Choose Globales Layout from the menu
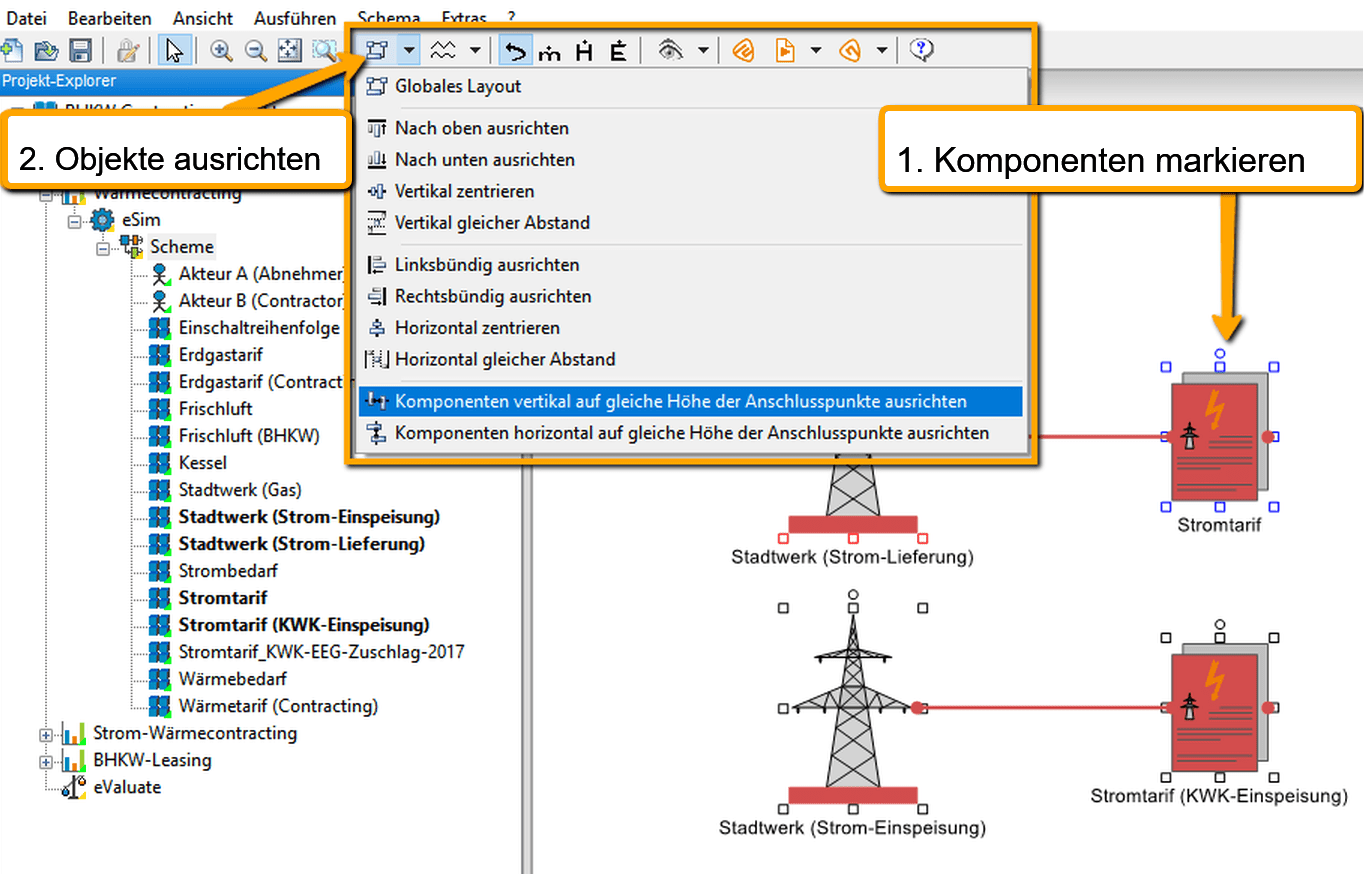The image size is (1364, 879). 690,86
